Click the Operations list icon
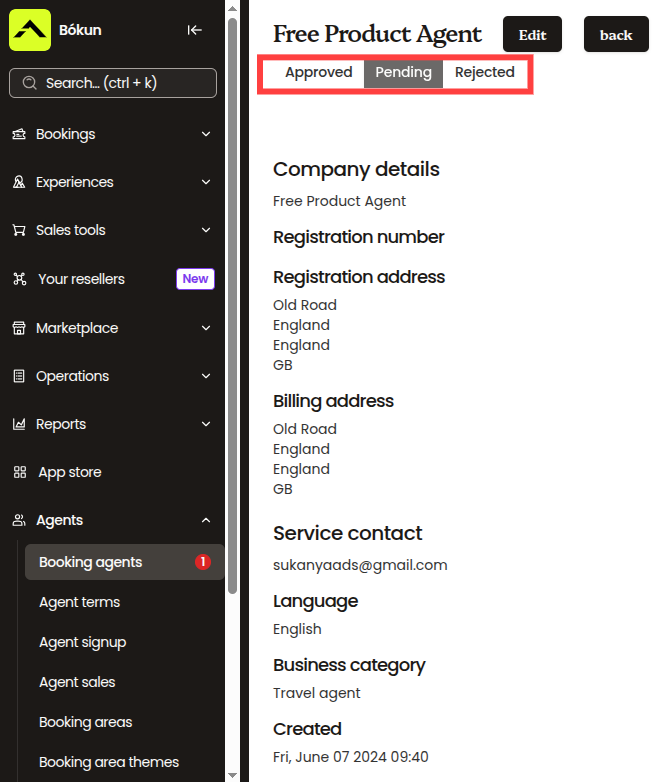Viewport: 660px width, 782px height. pyautogui.click(x=19, y=376)
